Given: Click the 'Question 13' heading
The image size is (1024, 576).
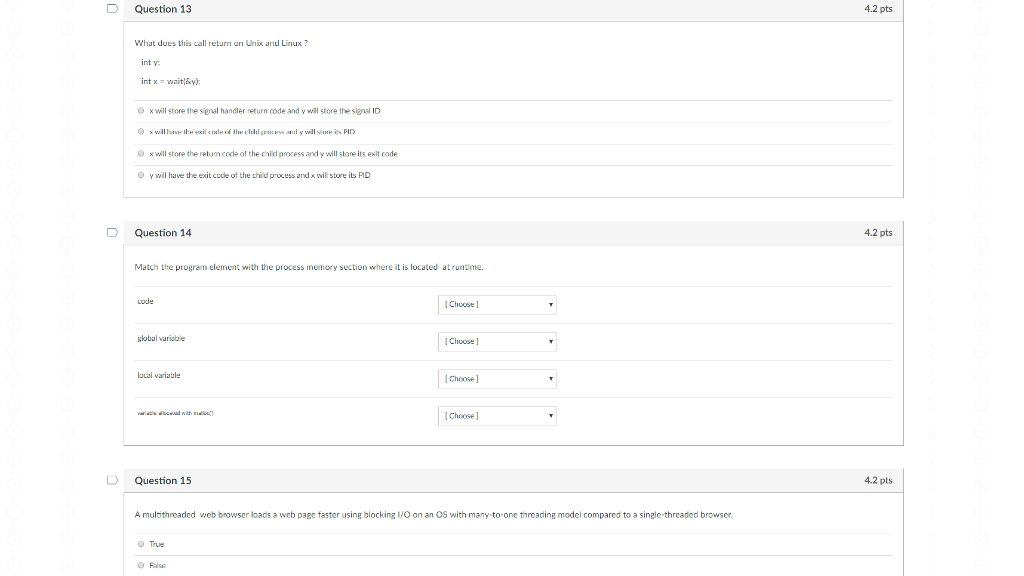Looking at the screenshot, I should [163, 9].
